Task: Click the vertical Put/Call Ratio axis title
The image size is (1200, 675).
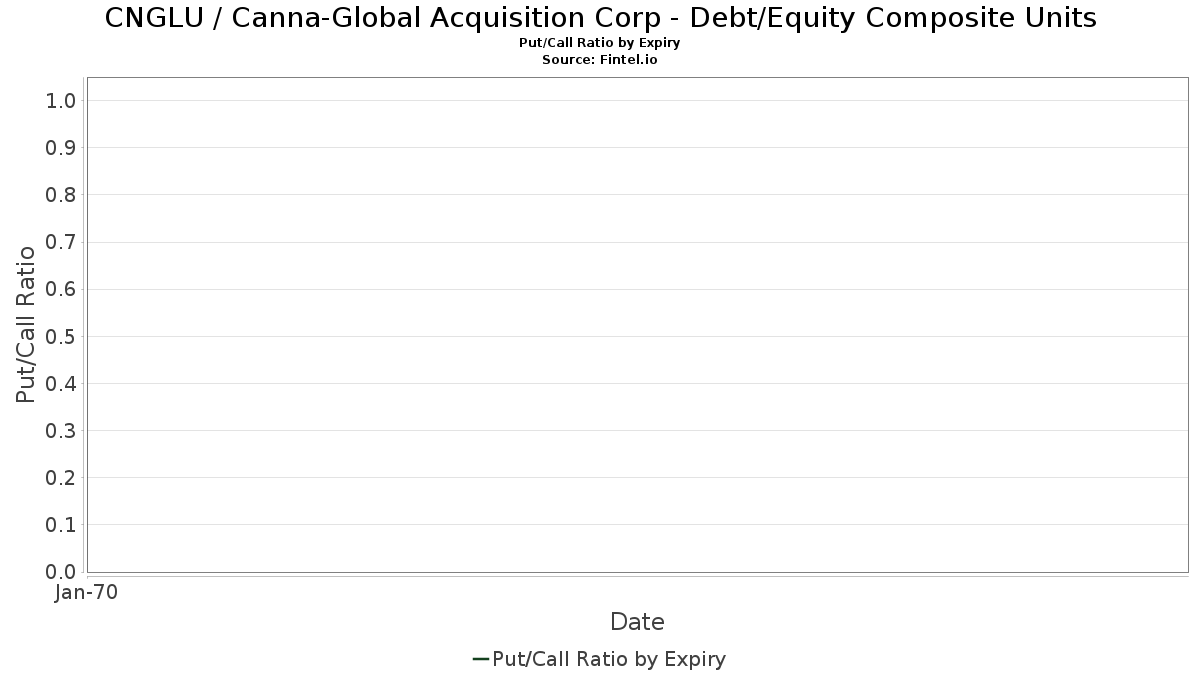Action: click(x=26, y=324)
